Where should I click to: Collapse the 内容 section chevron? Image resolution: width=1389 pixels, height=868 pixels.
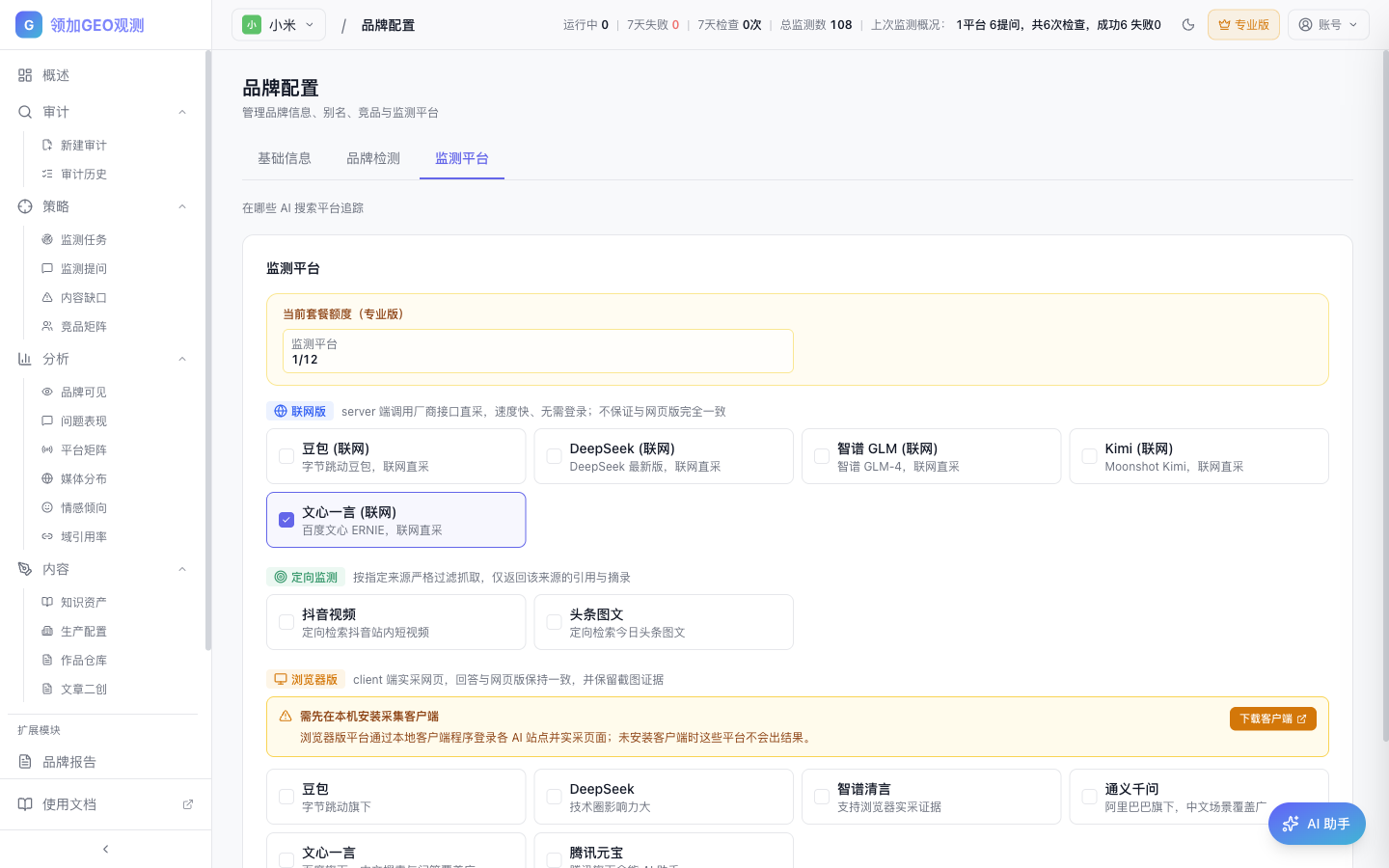(182, 569)
